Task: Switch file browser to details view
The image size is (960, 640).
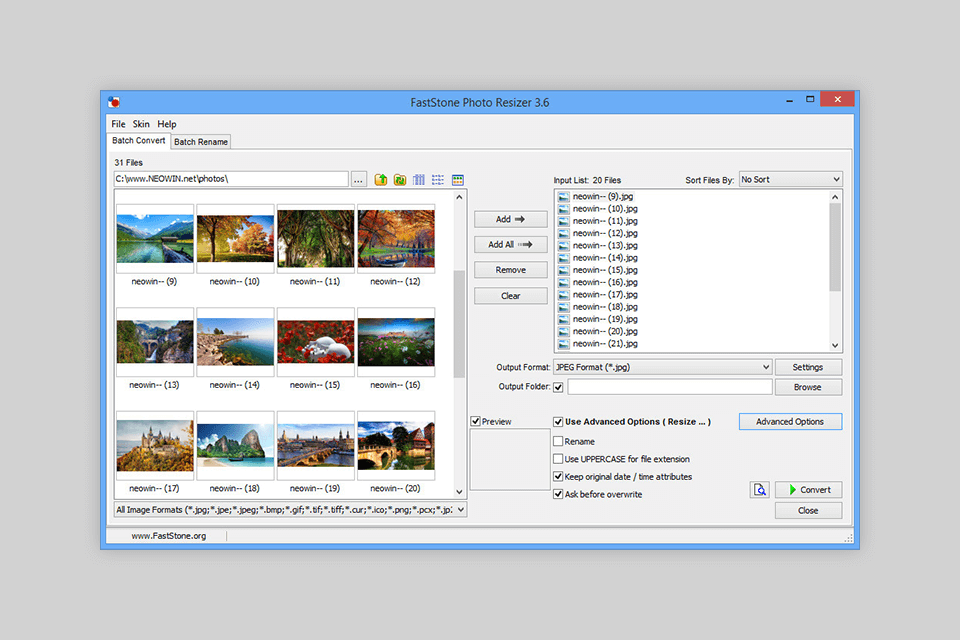Action: [x=419, y=179]
